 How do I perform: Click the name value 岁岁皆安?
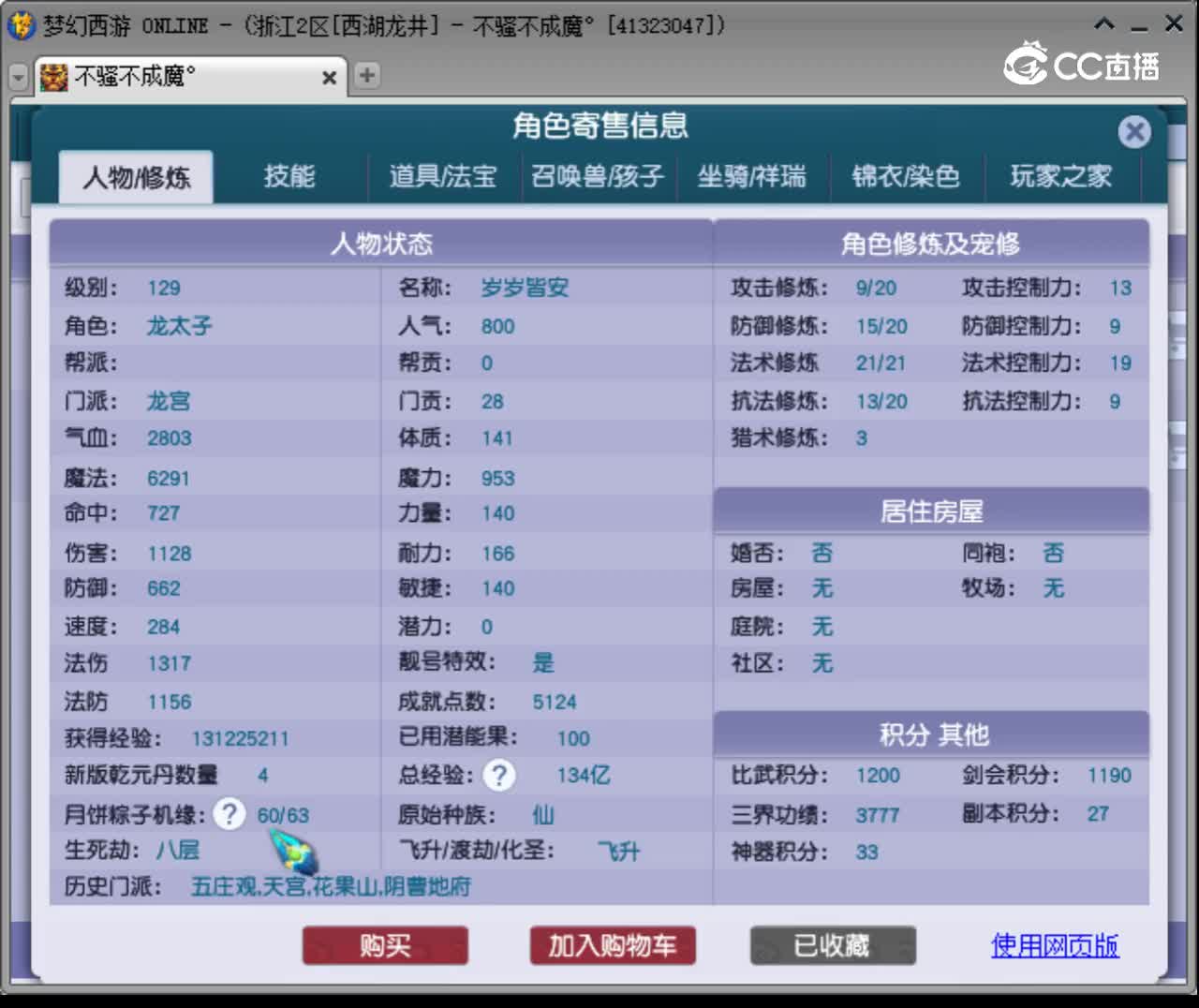[x=525, y=288]
